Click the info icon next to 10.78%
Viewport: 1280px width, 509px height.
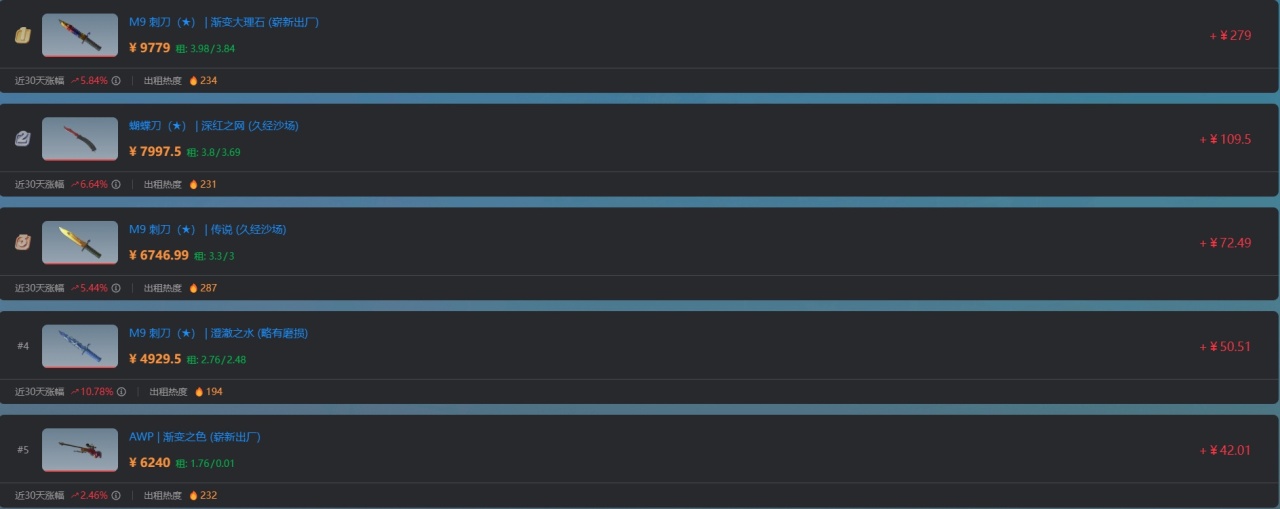(121, 392)
